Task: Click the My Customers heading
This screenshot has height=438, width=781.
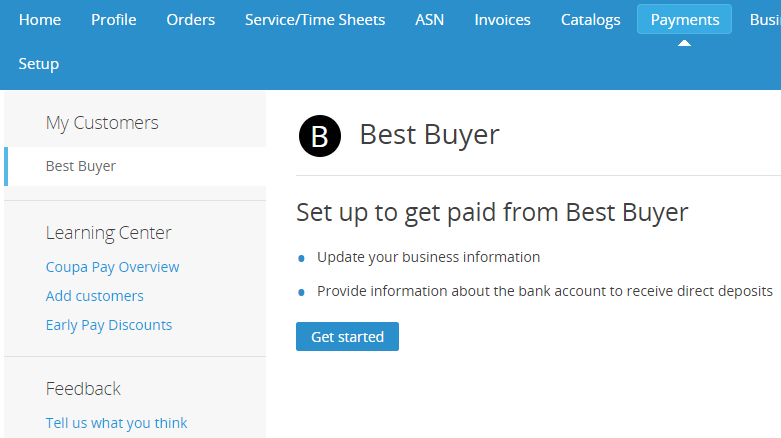Action: [x=102, y=123]
